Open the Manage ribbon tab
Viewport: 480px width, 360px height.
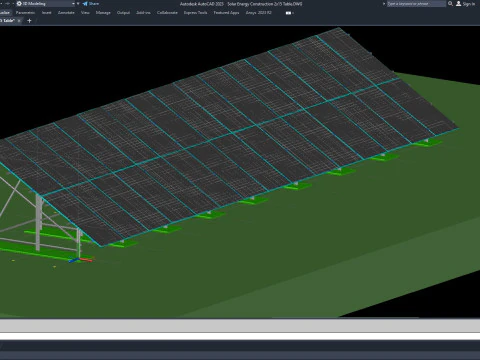click(103, 13)
